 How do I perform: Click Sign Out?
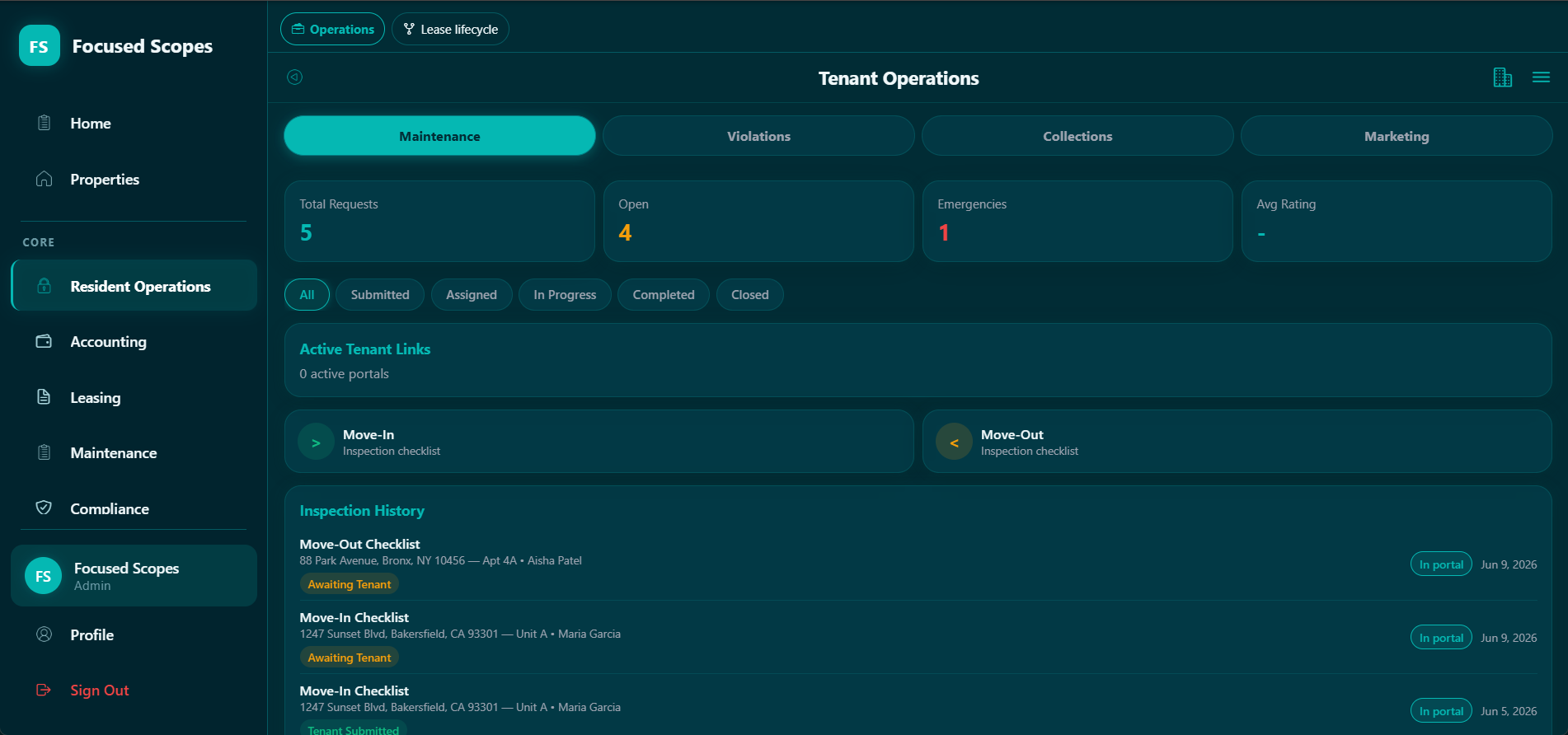(x=134, y=690)
